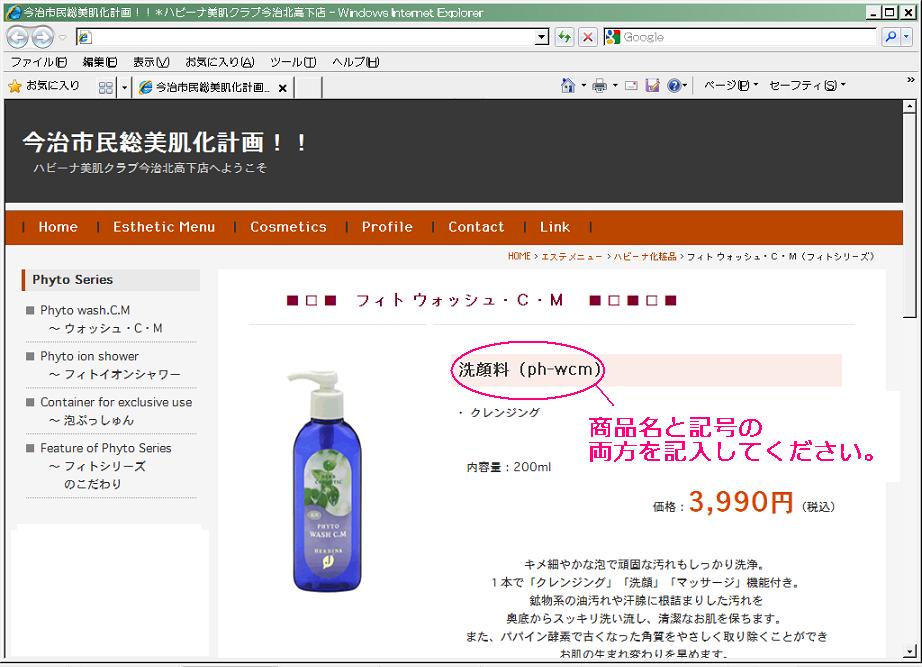Run search with the magnifier icon

(891, 37)
